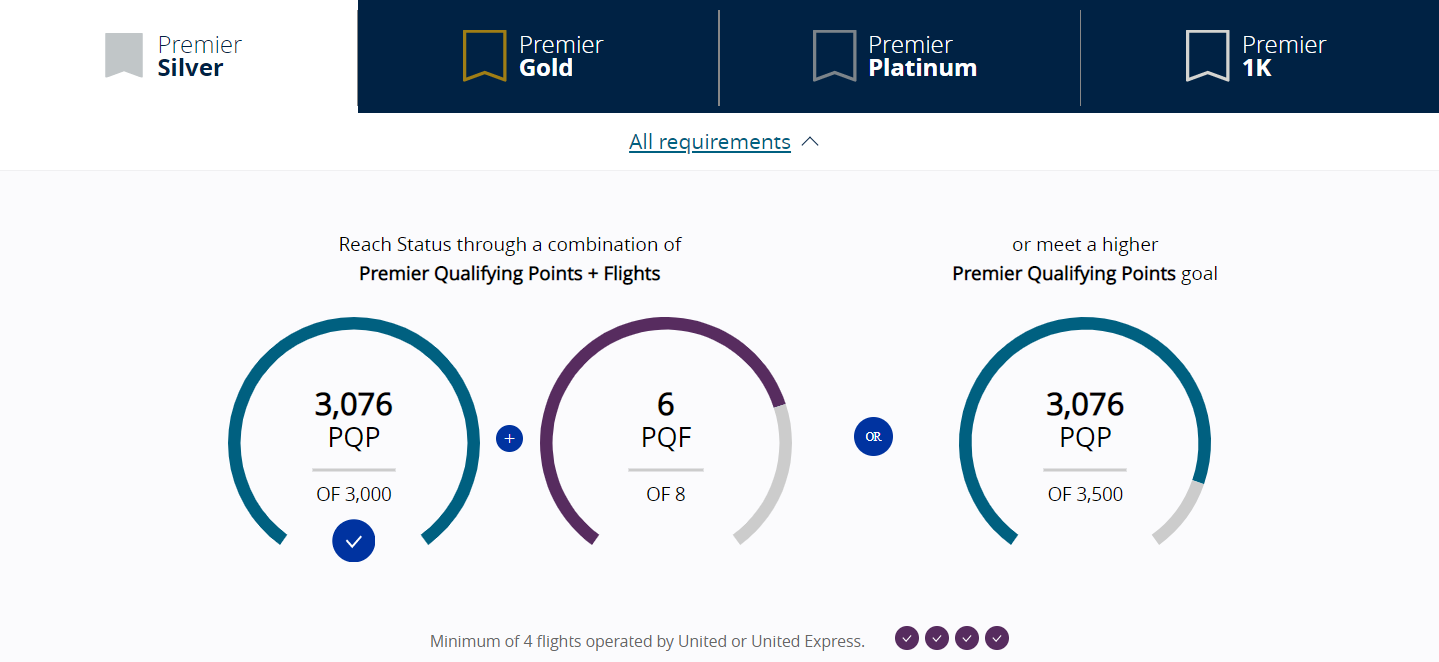The image size is (1439, 662).
Task: Click the Premier Platinum flag icon
Action: point(834,57)
